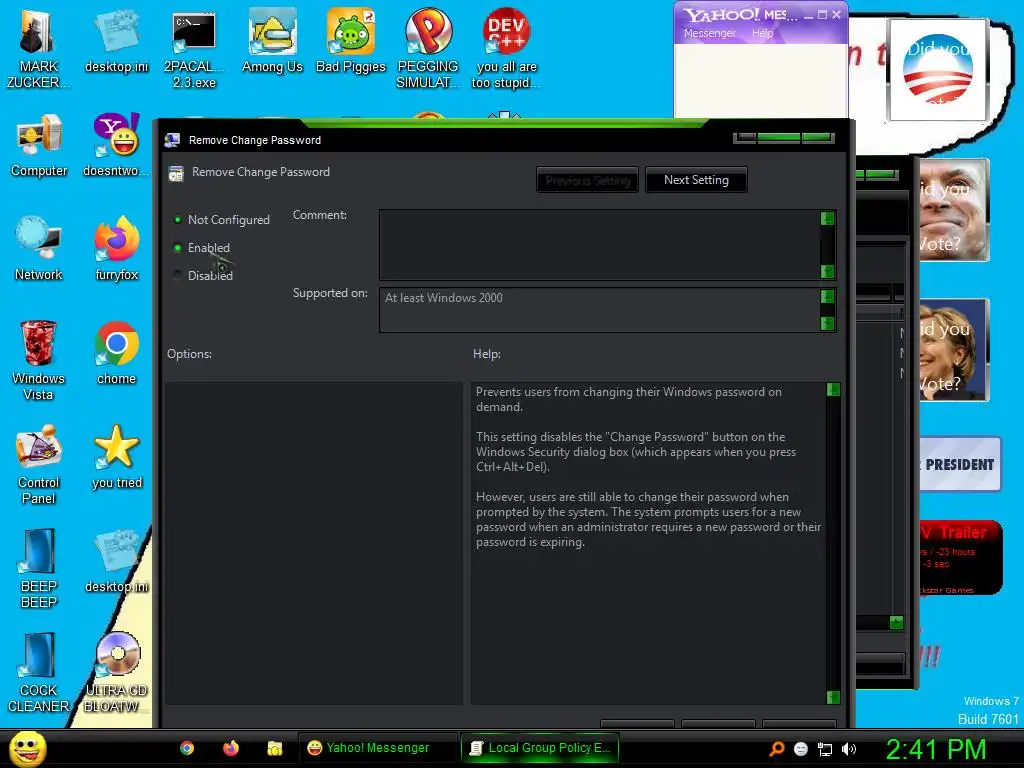Open the Bad Piggies desktop shortcut
Viewport: 1024px width, 768px height.
point(351,40)
